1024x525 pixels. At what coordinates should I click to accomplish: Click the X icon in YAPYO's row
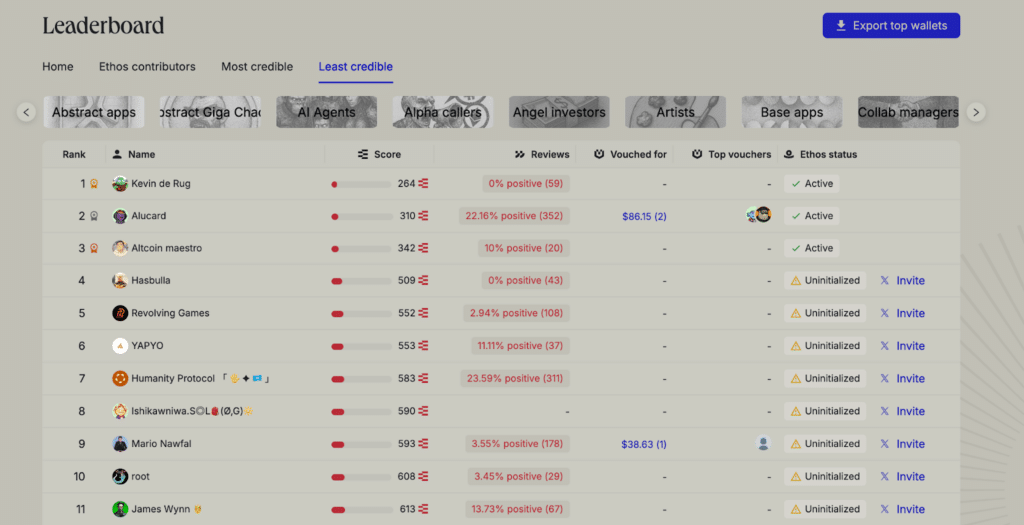coord(884,346)
